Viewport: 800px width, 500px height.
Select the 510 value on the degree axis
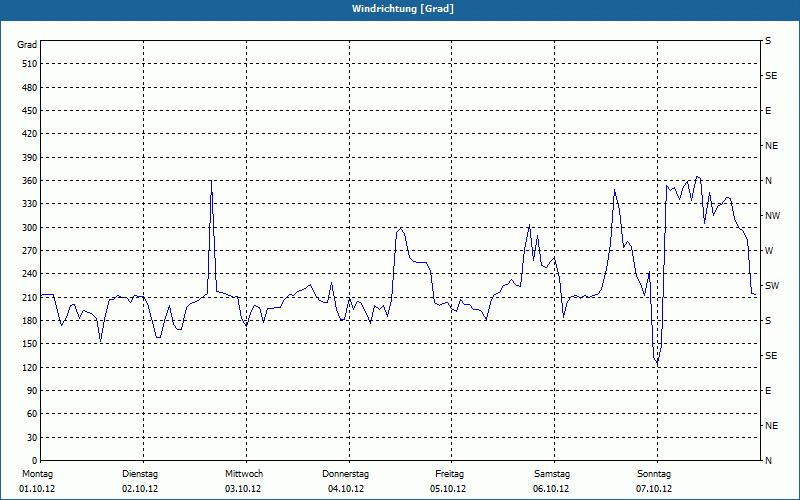click(x=30, y=64)
